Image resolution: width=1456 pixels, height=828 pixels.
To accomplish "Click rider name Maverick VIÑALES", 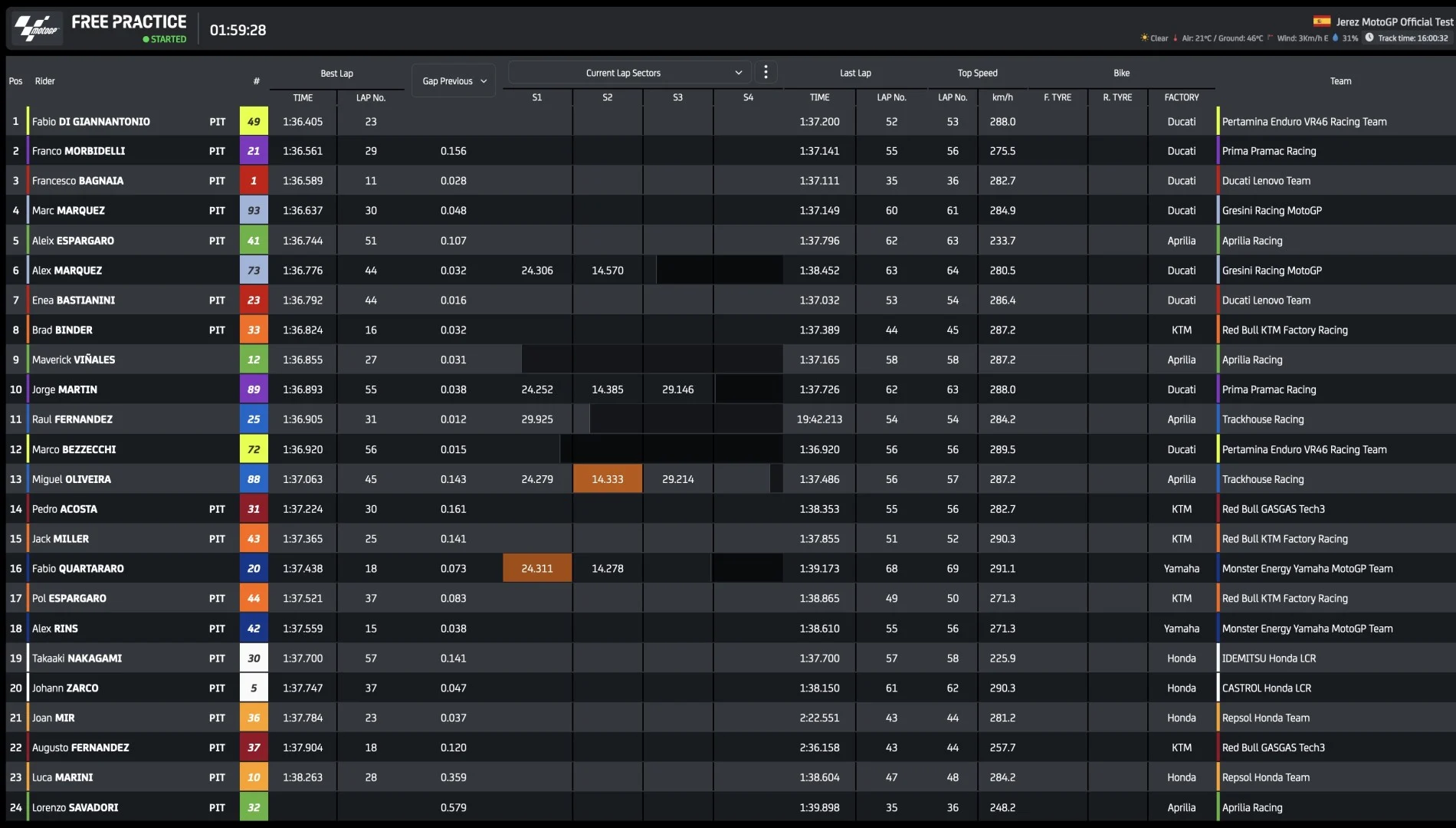I will (x=74, y=360).
